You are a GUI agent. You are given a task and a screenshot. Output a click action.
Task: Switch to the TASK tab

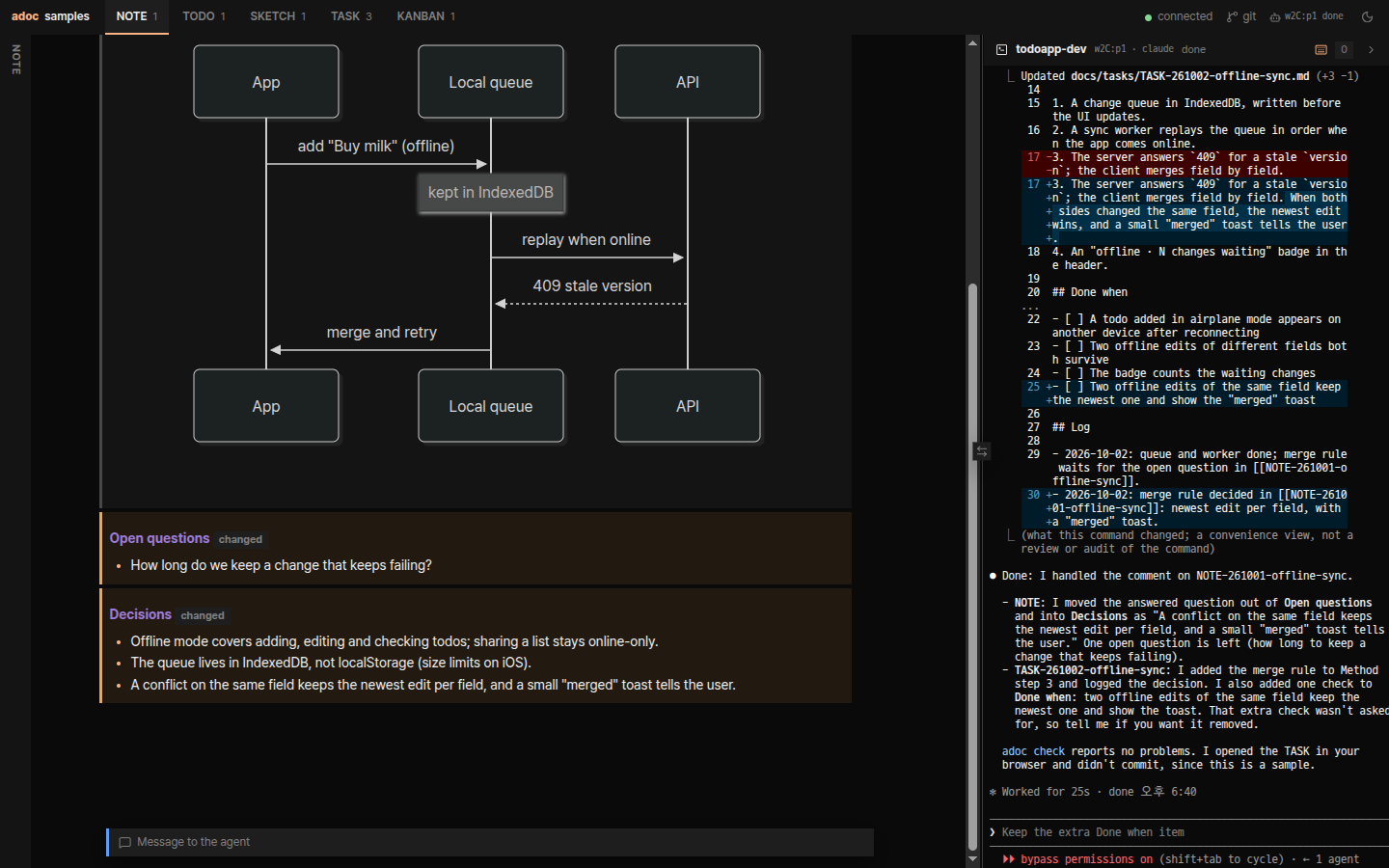pos(351,16)
